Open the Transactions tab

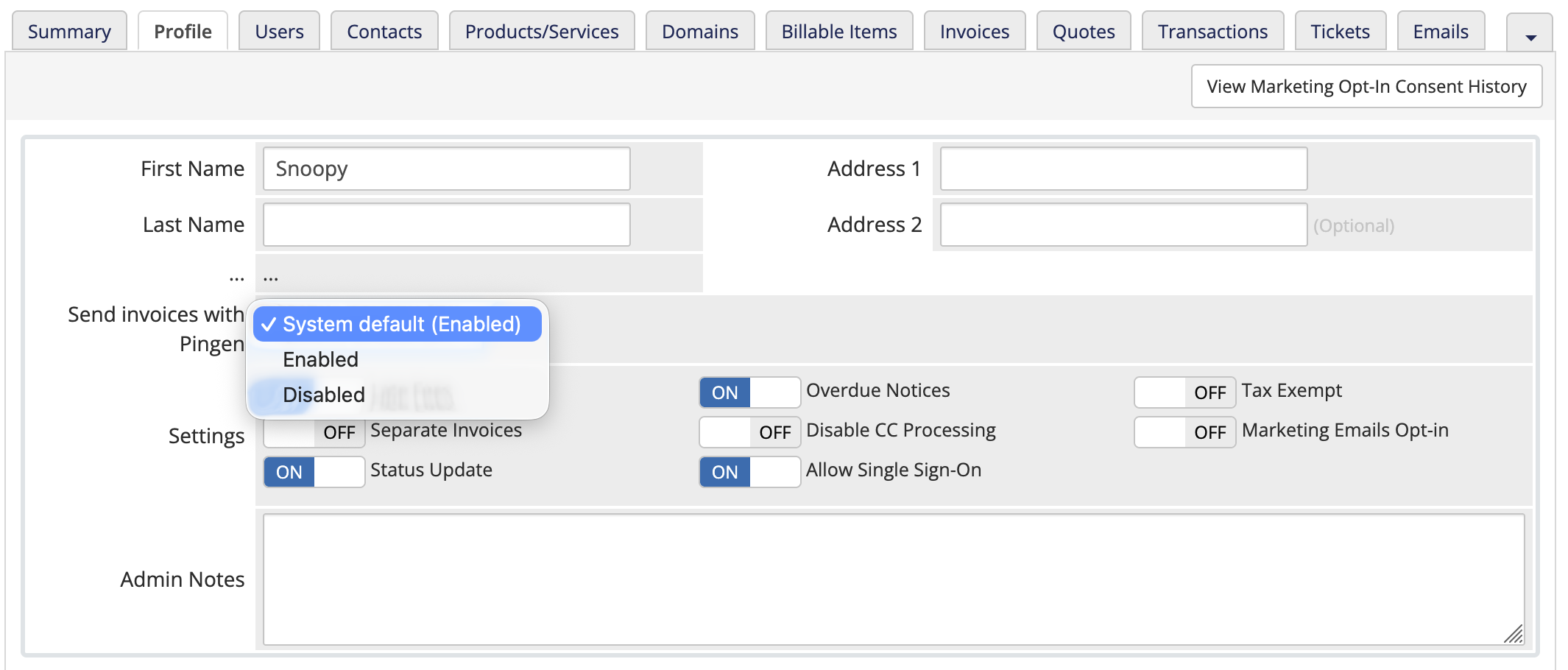1212,31
